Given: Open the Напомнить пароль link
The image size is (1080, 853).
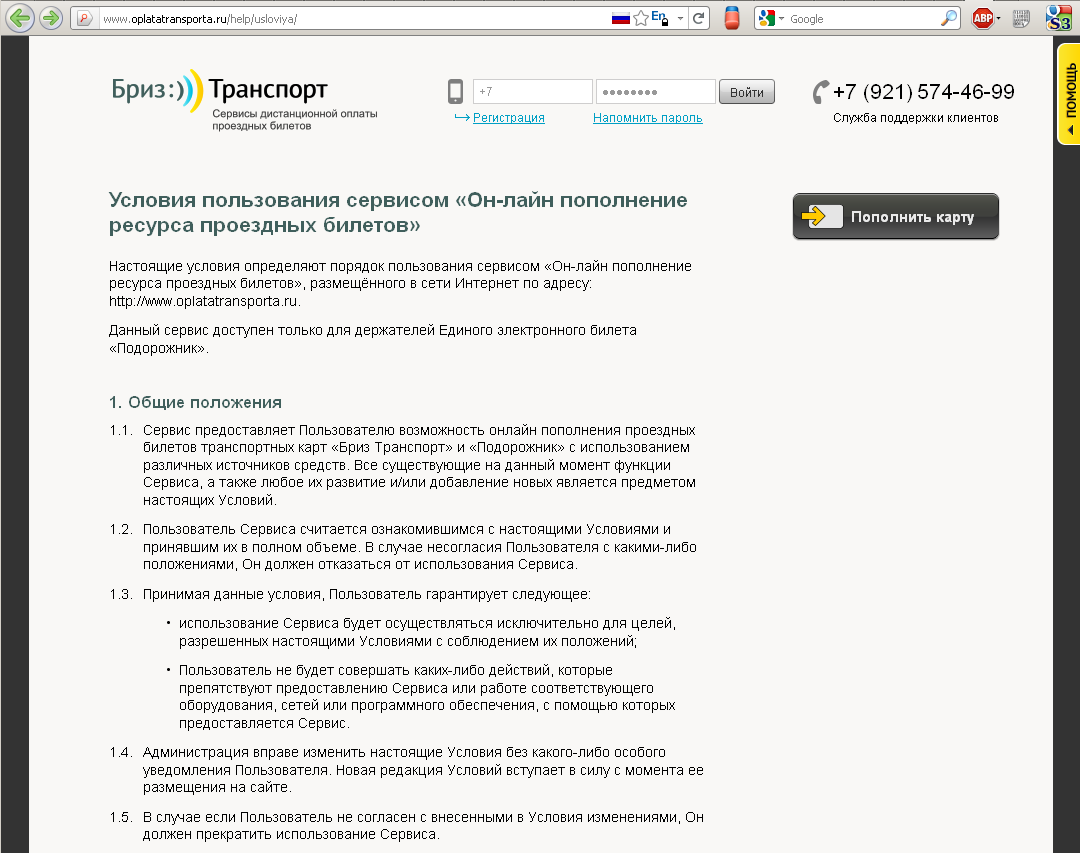Looking at the screenshot, I should [x=647, y=118].
